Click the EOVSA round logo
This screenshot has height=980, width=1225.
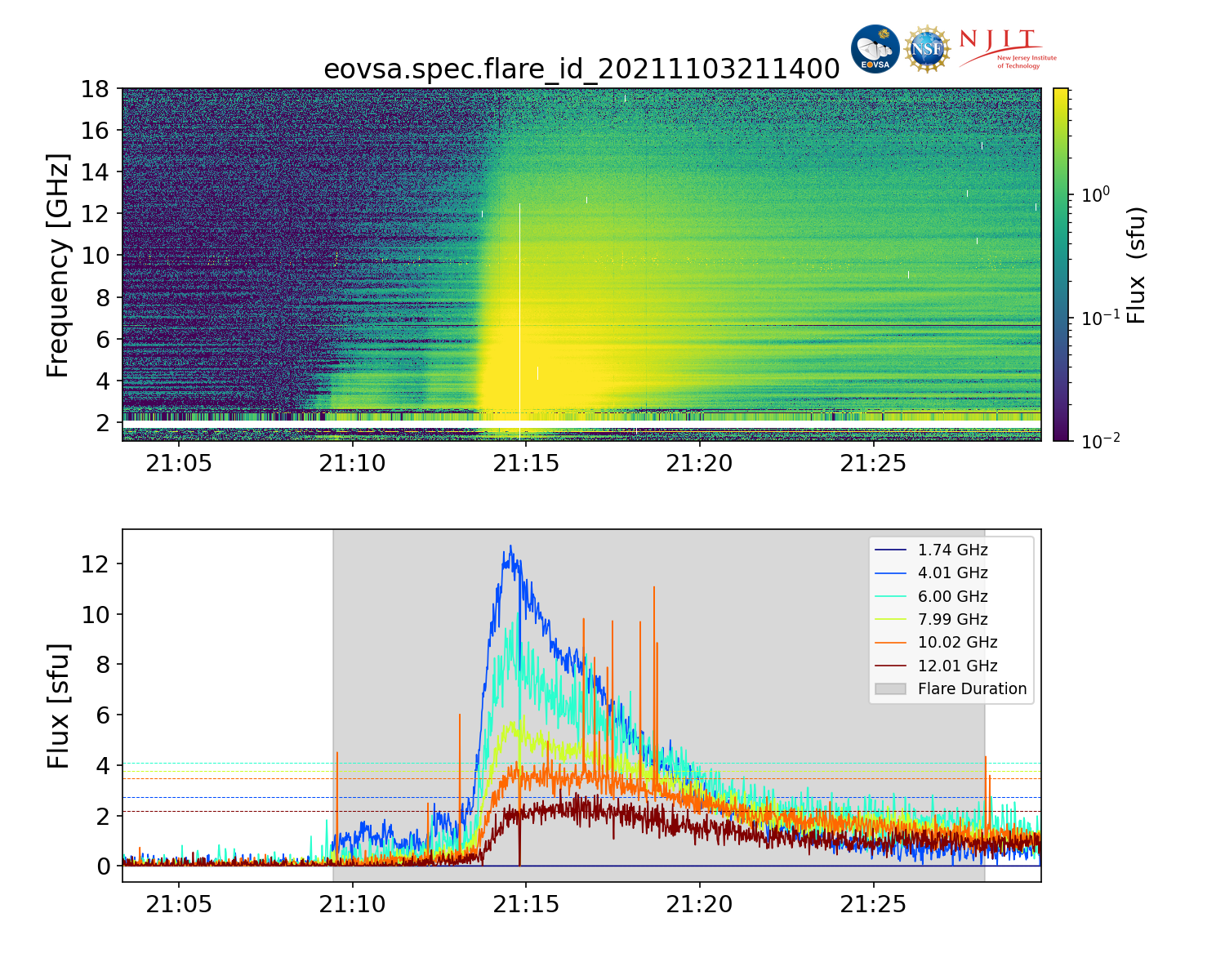click(x=875, y=49)
